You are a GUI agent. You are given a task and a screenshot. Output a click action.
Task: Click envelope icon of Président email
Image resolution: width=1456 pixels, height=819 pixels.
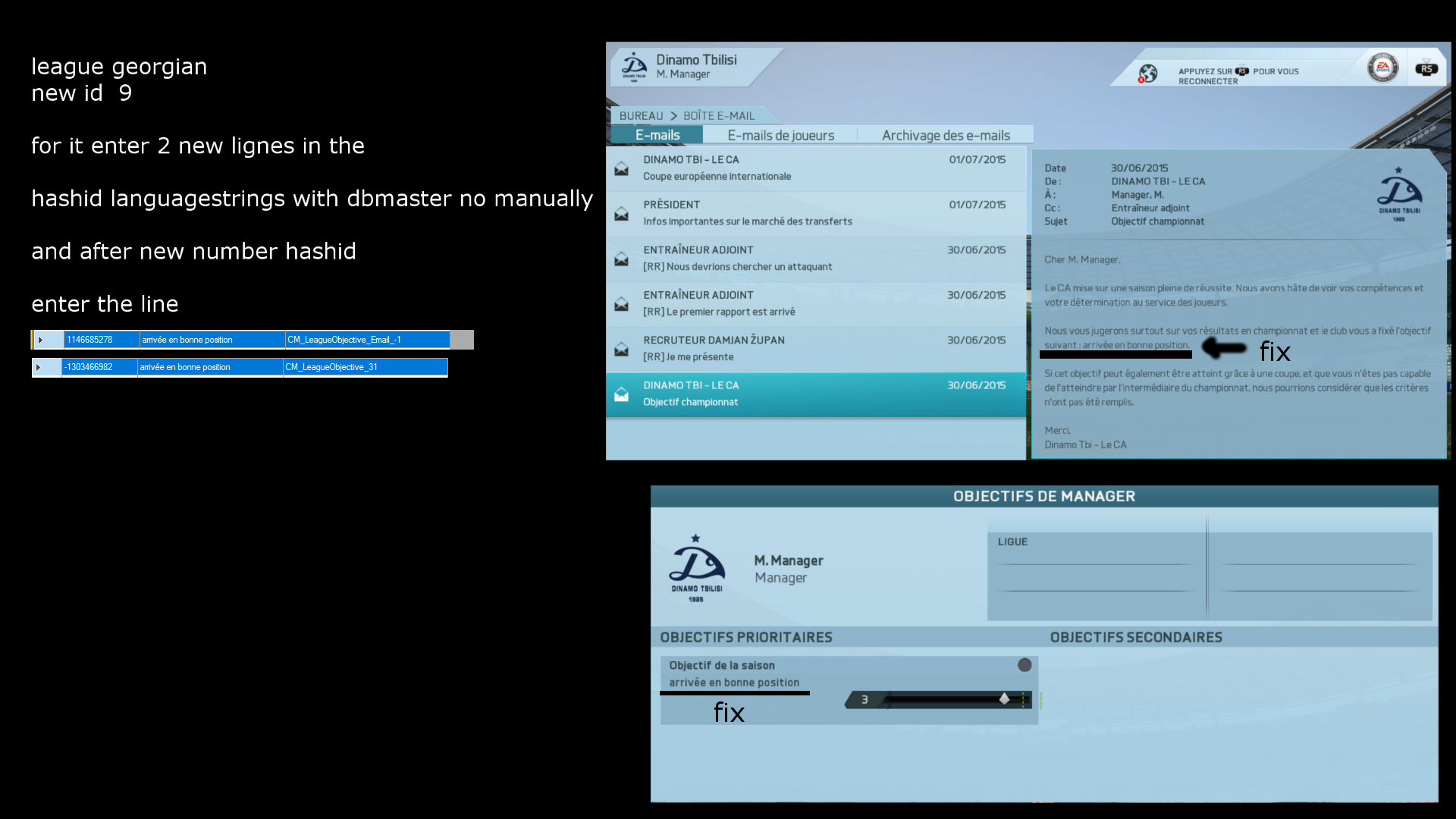pos(621,214)
